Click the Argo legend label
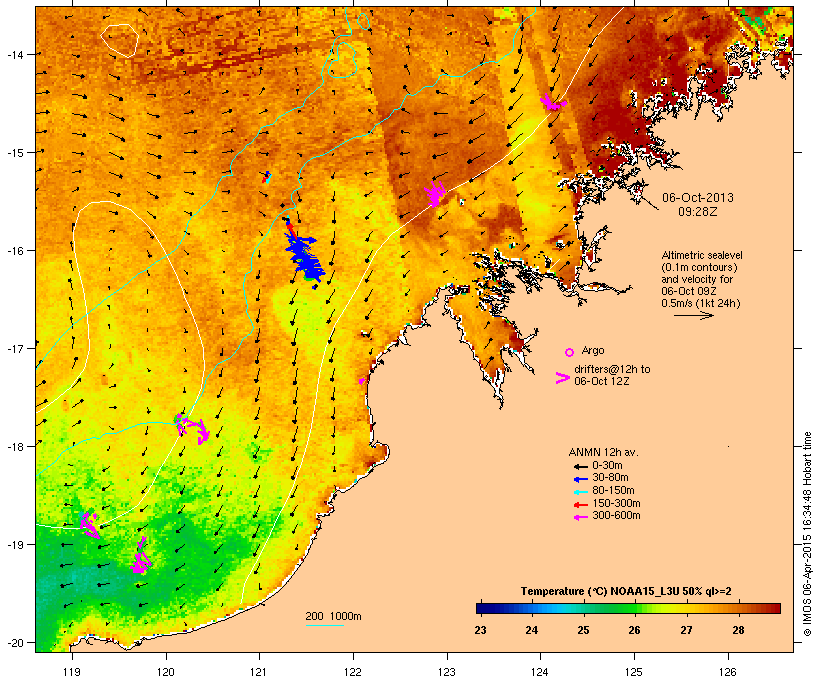820x680 pixels. click(593, 350)
